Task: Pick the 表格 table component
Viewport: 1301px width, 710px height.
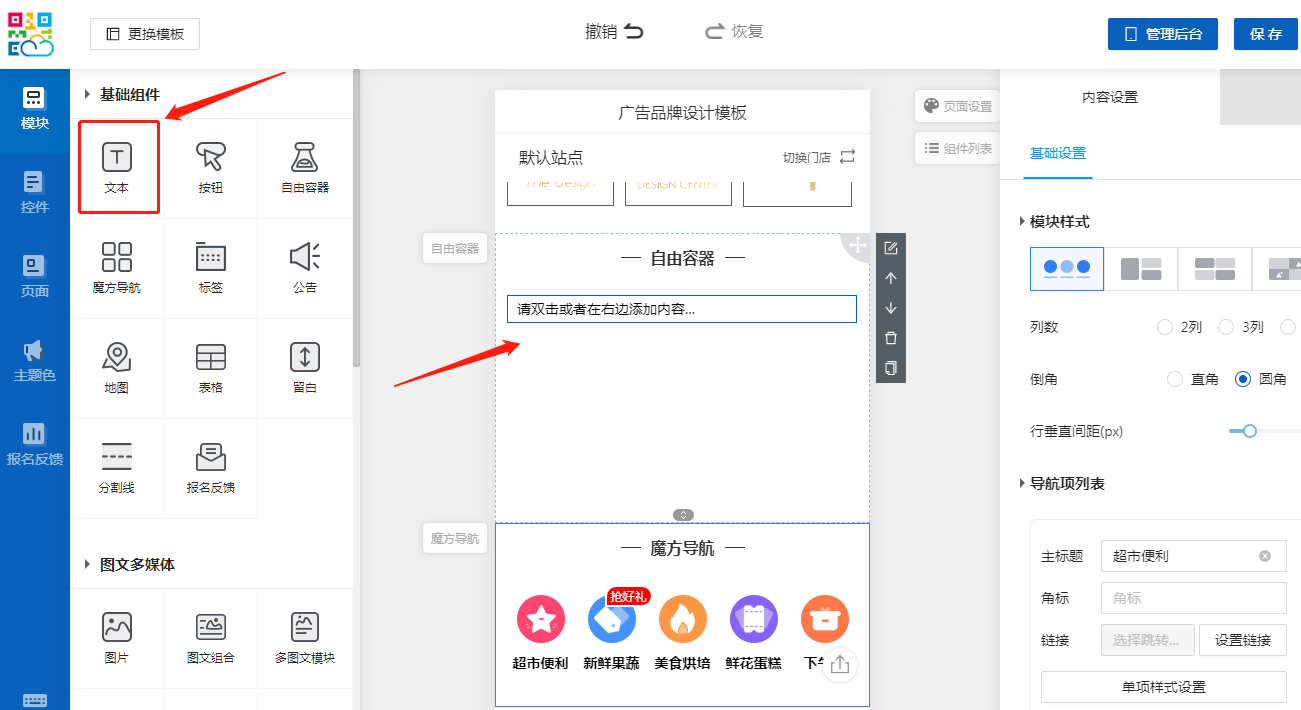Action: 210,367
